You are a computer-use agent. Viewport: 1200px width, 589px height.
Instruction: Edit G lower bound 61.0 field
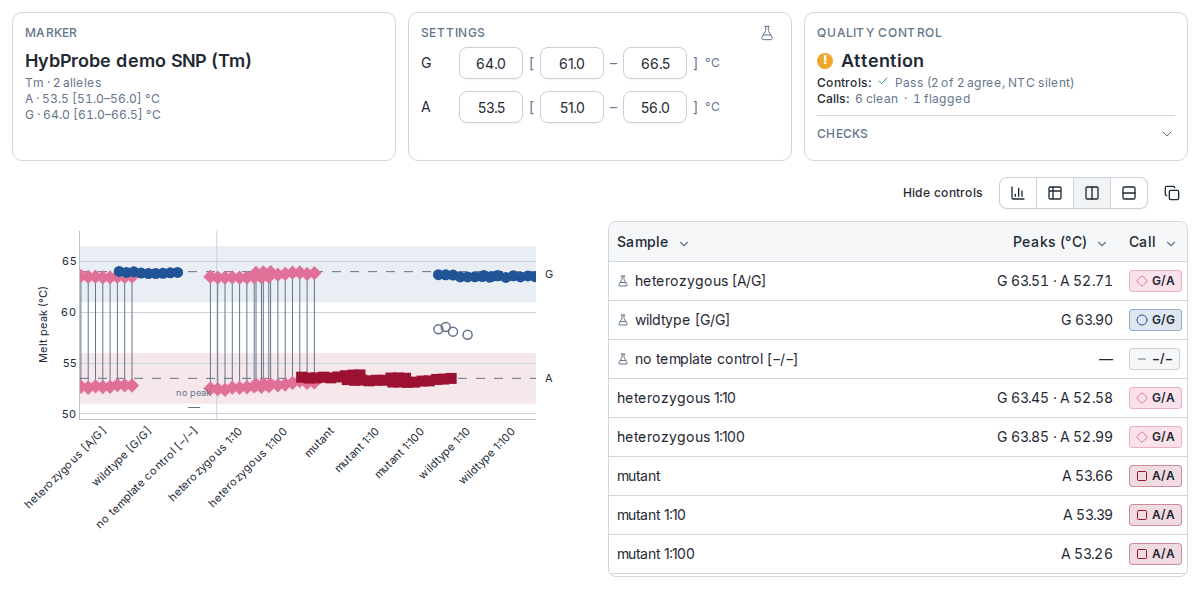tap(572, 63)
